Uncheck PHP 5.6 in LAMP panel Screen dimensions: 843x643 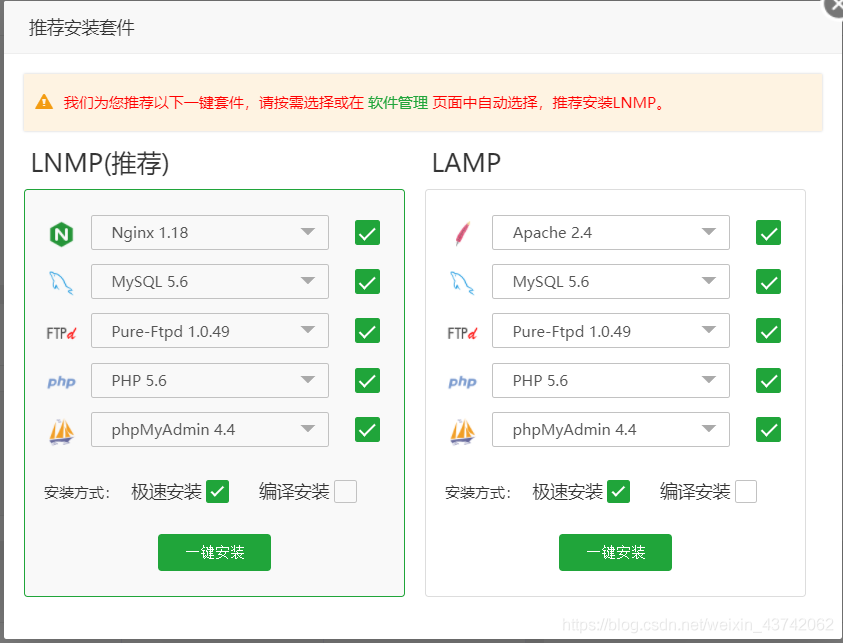pyautogui.click(x=768, y=381)
